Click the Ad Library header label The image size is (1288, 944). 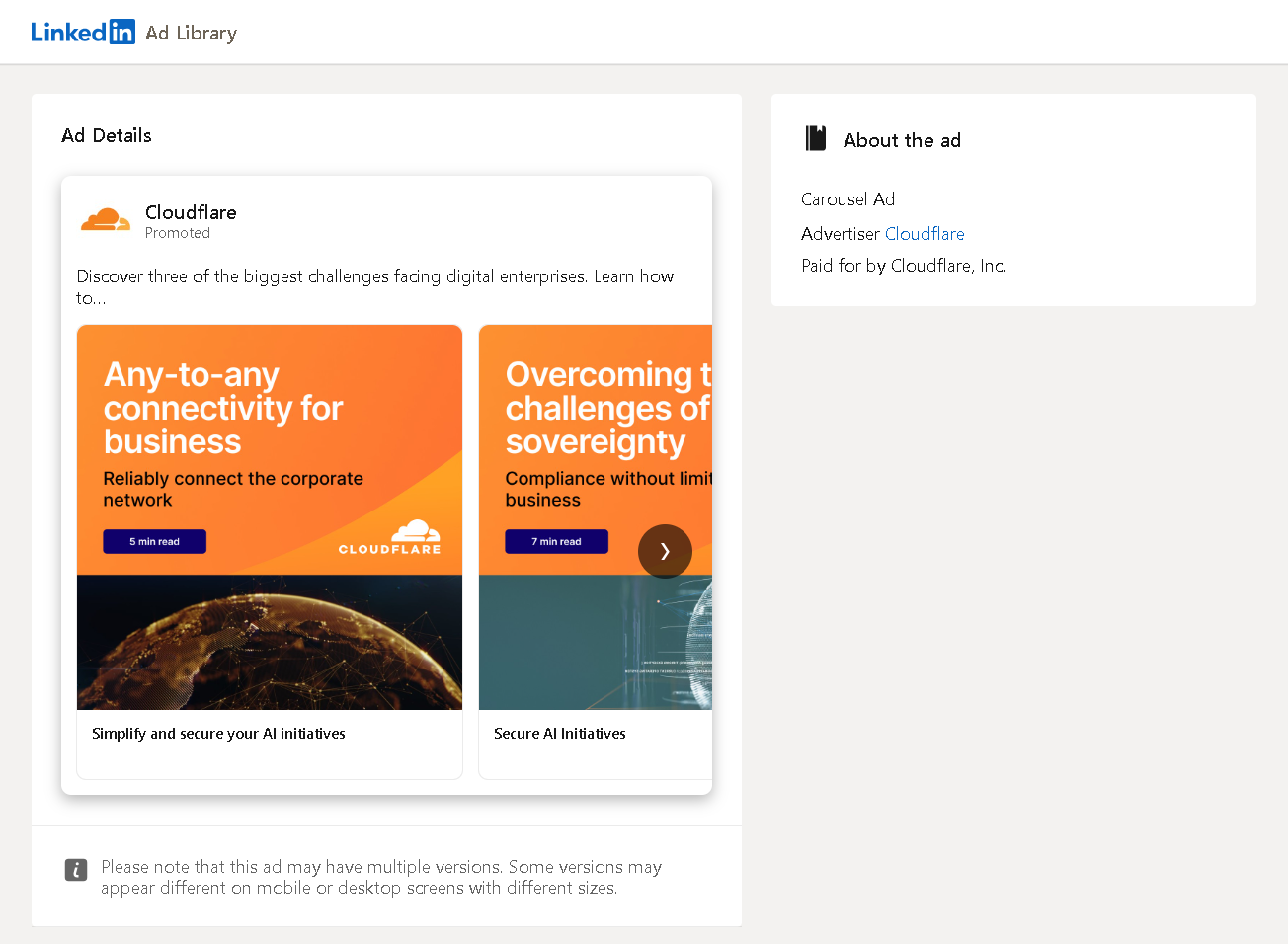click(191, 33)
